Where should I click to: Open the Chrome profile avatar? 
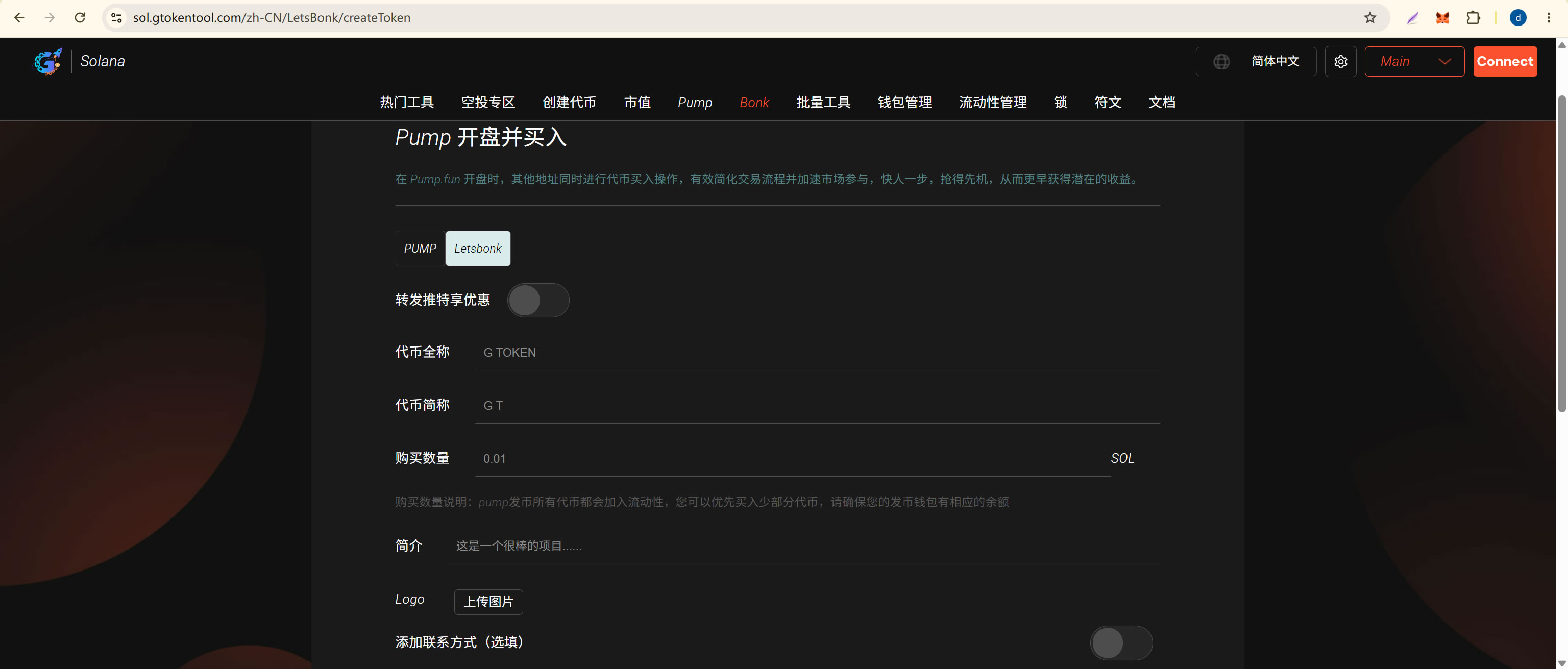coord(1518,18)
